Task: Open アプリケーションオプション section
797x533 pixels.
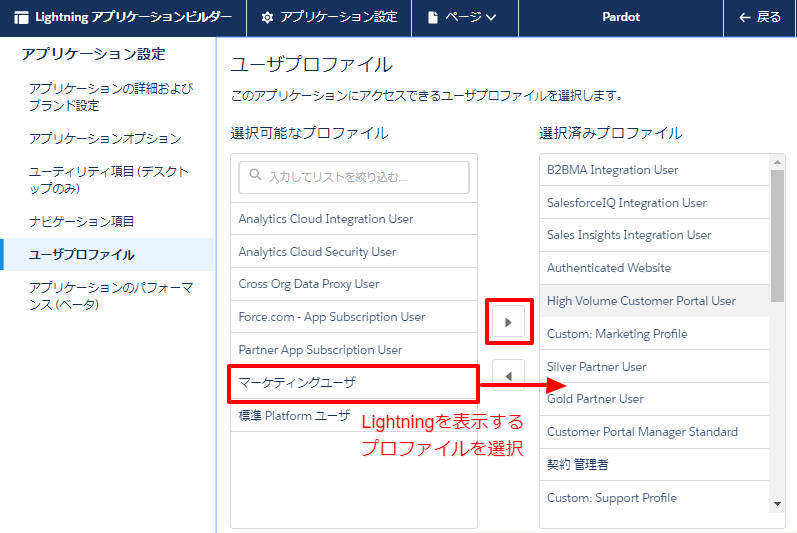Action: tap(105, 139)
